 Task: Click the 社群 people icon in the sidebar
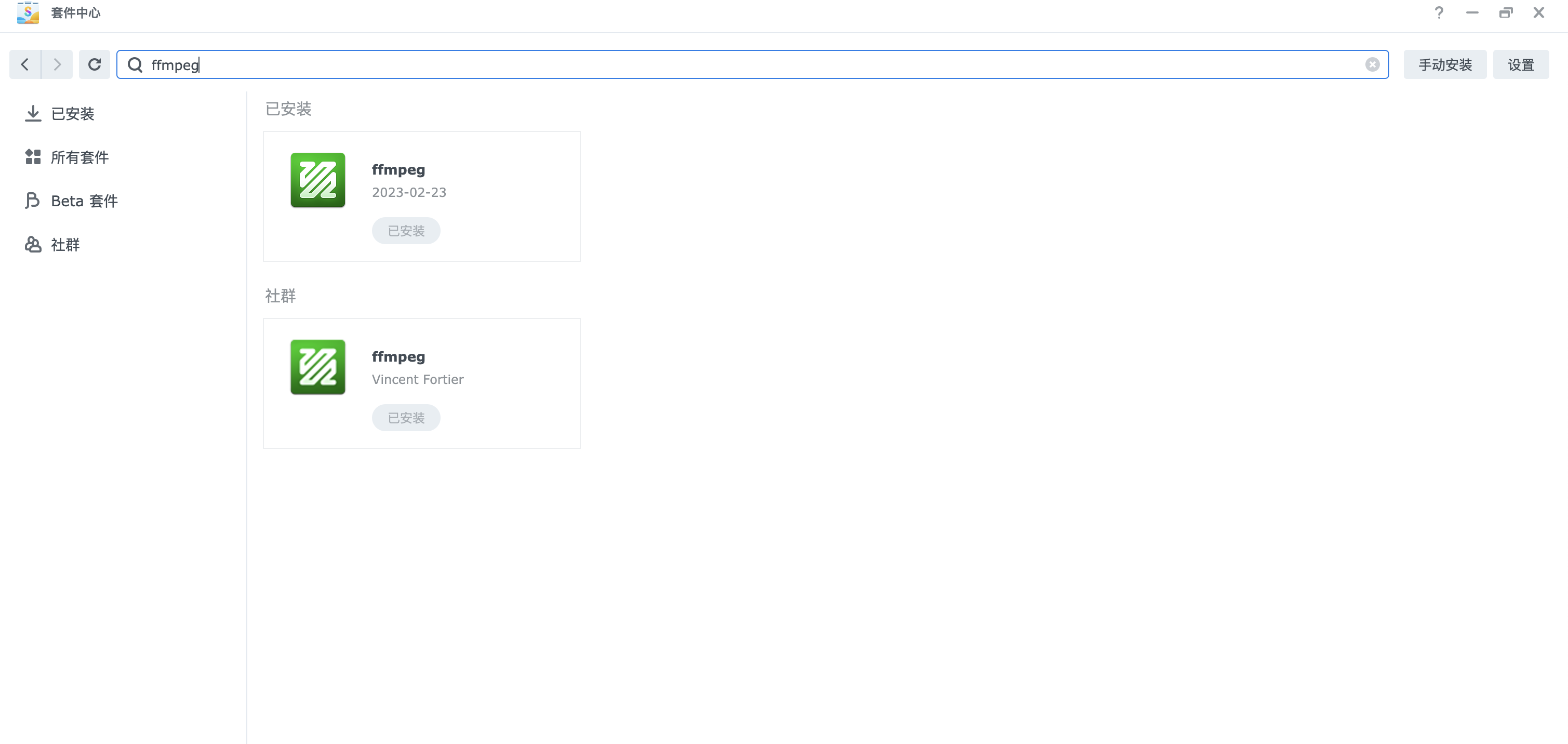tap(33, 244)
